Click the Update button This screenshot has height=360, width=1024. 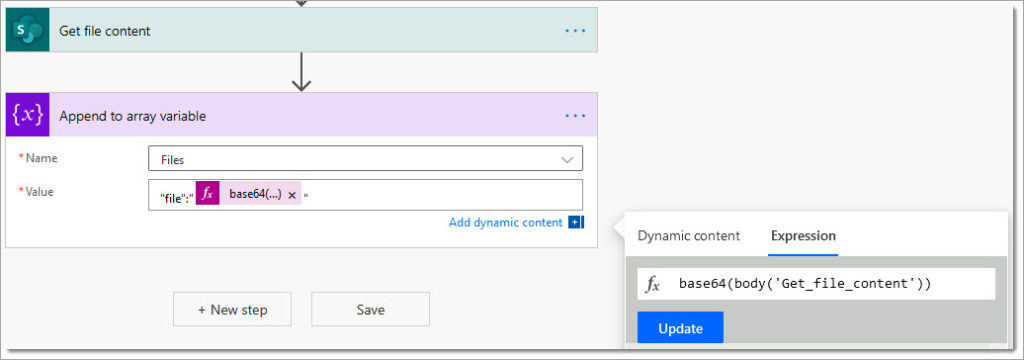point(680,328)
